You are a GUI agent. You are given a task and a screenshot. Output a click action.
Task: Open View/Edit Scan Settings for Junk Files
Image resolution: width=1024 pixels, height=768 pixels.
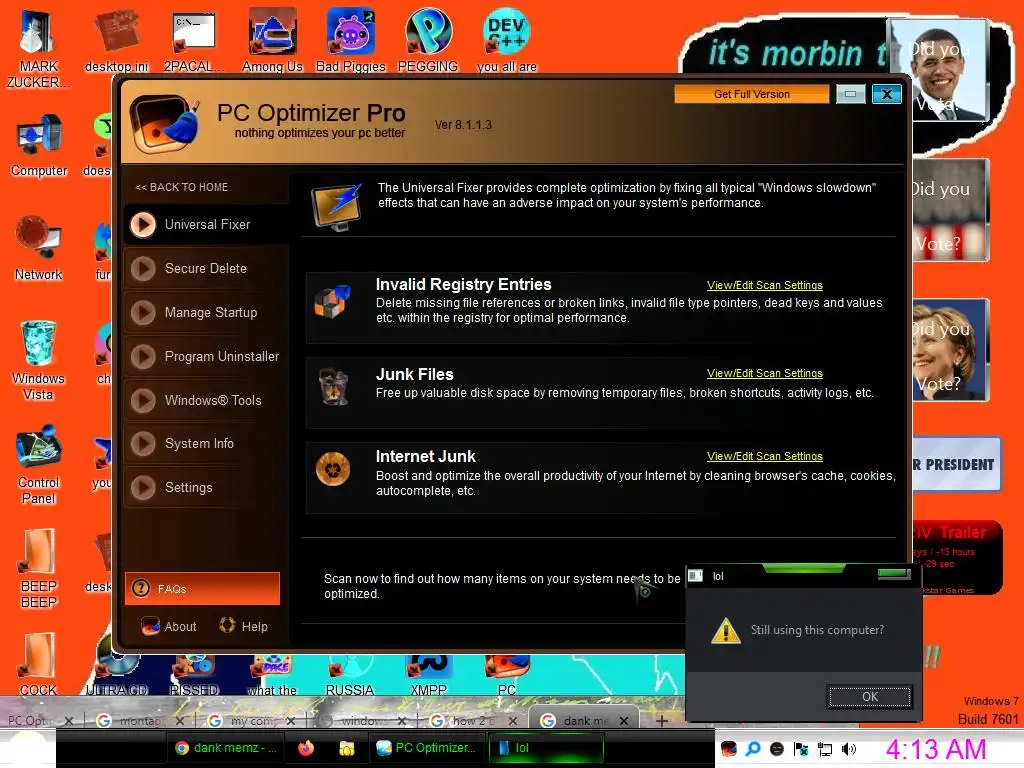765,374
